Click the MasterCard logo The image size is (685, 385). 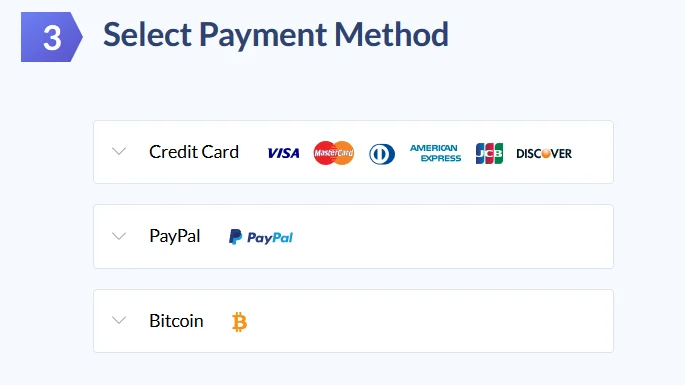click(334, 153)
